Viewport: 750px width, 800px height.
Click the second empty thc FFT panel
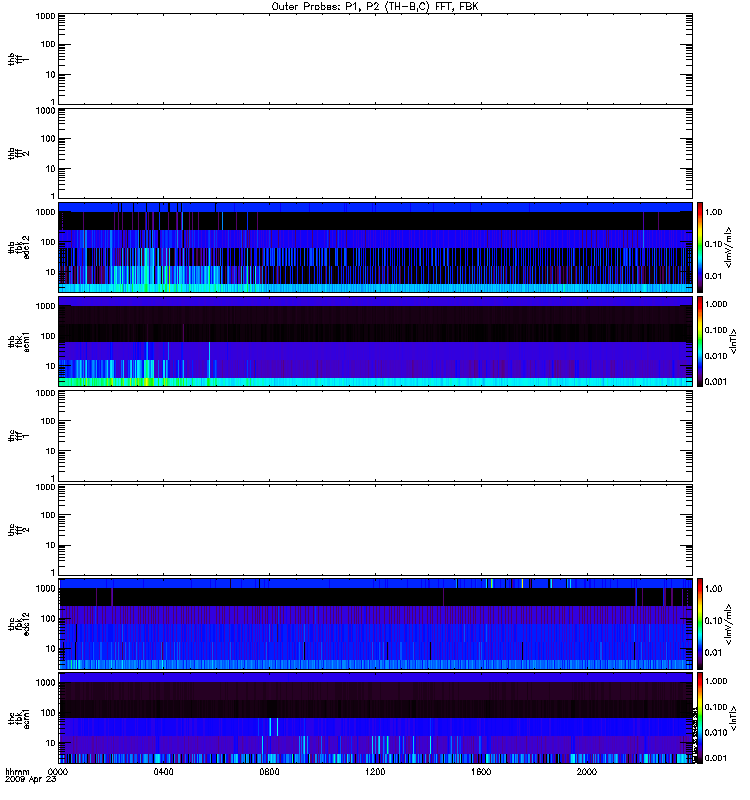tap(375, 530)
